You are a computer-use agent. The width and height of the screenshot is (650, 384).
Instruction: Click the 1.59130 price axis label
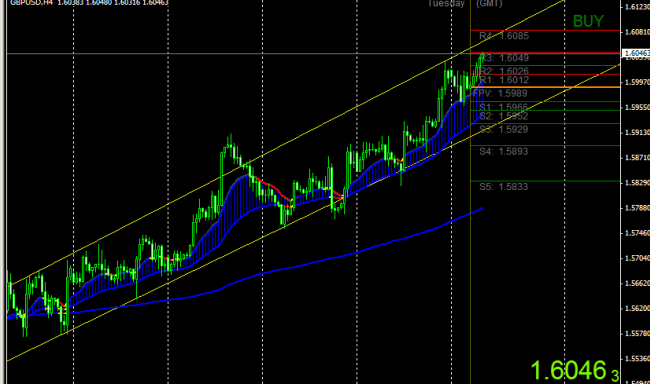637,133
